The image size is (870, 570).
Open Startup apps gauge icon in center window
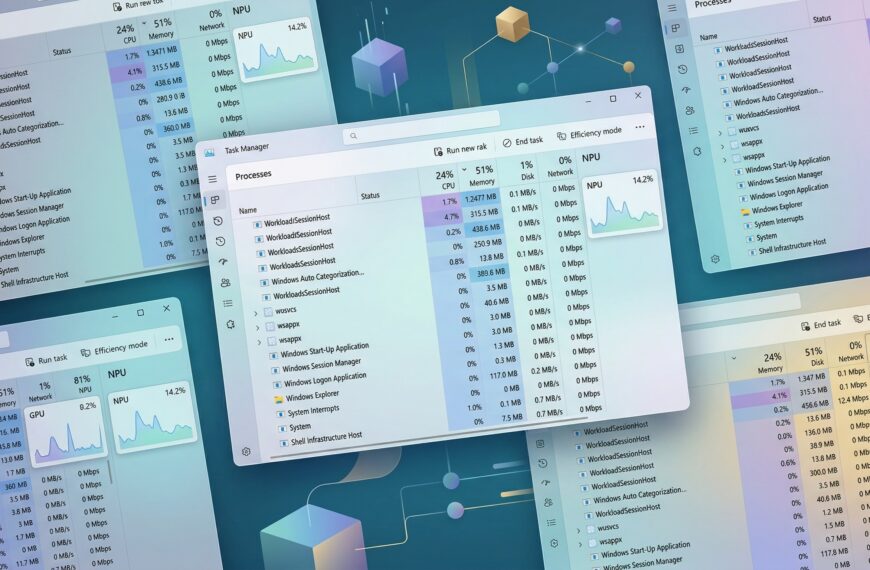pos(223,261)
